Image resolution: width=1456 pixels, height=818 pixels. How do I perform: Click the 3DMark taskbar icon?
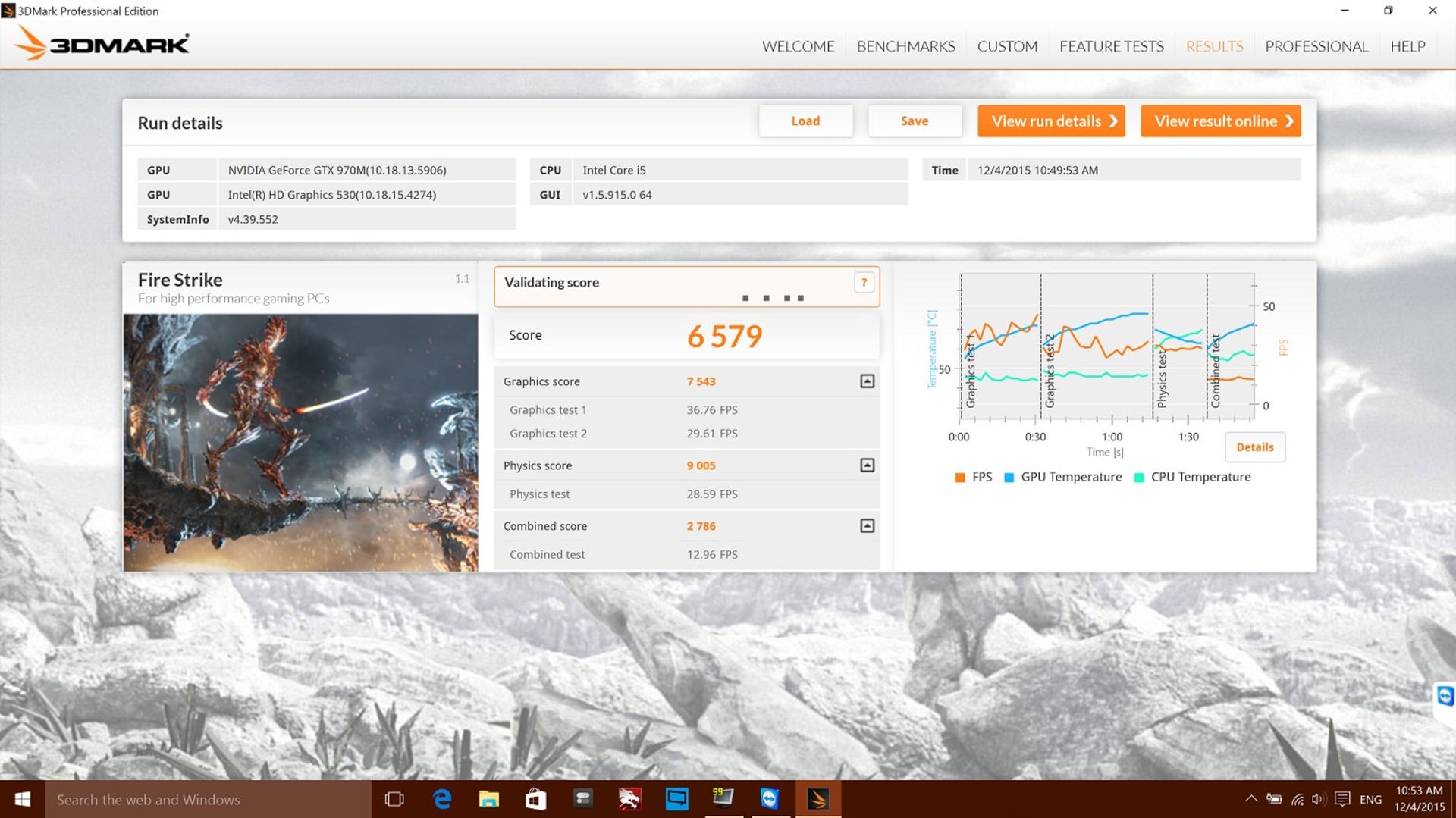[817, 800]
